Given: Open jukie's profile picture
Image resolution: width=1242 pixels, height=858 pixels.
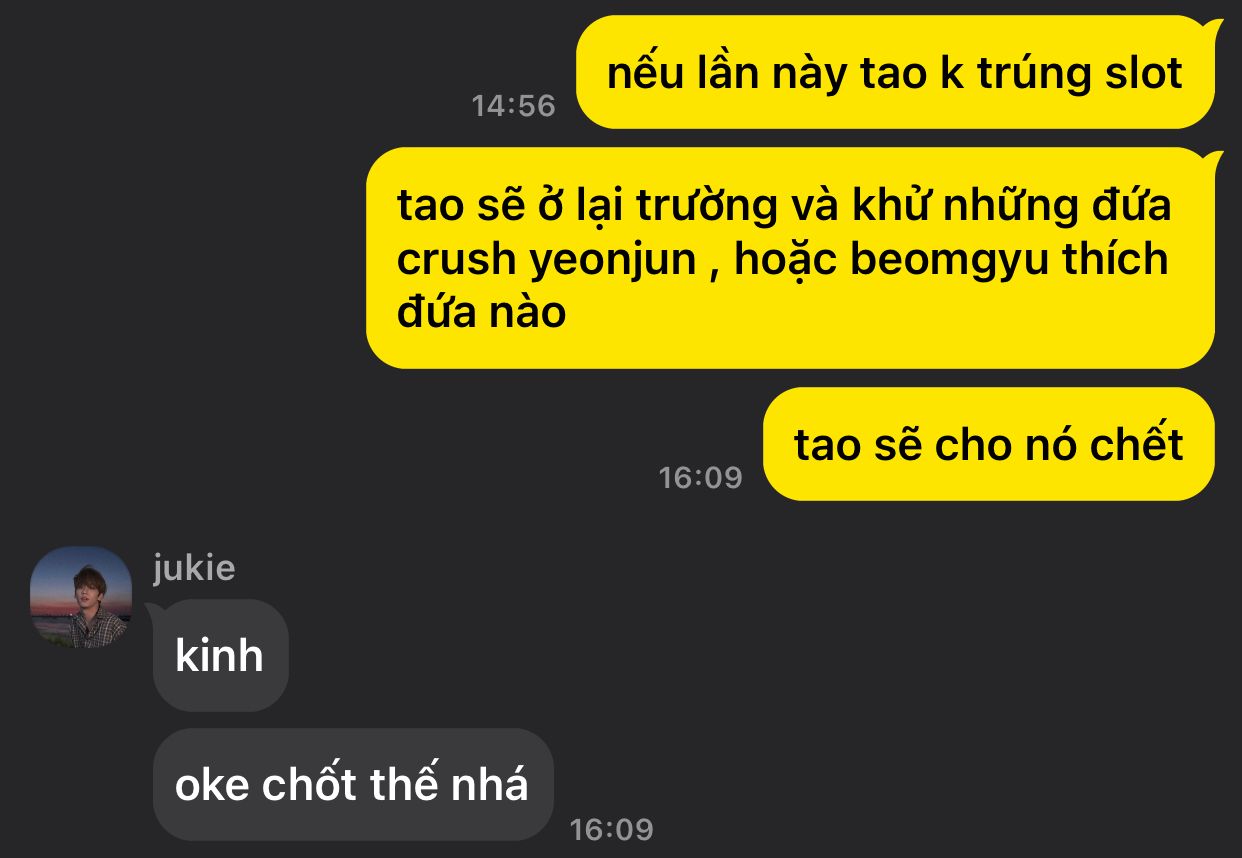Looking at the screenshot, I should [81, 597].
